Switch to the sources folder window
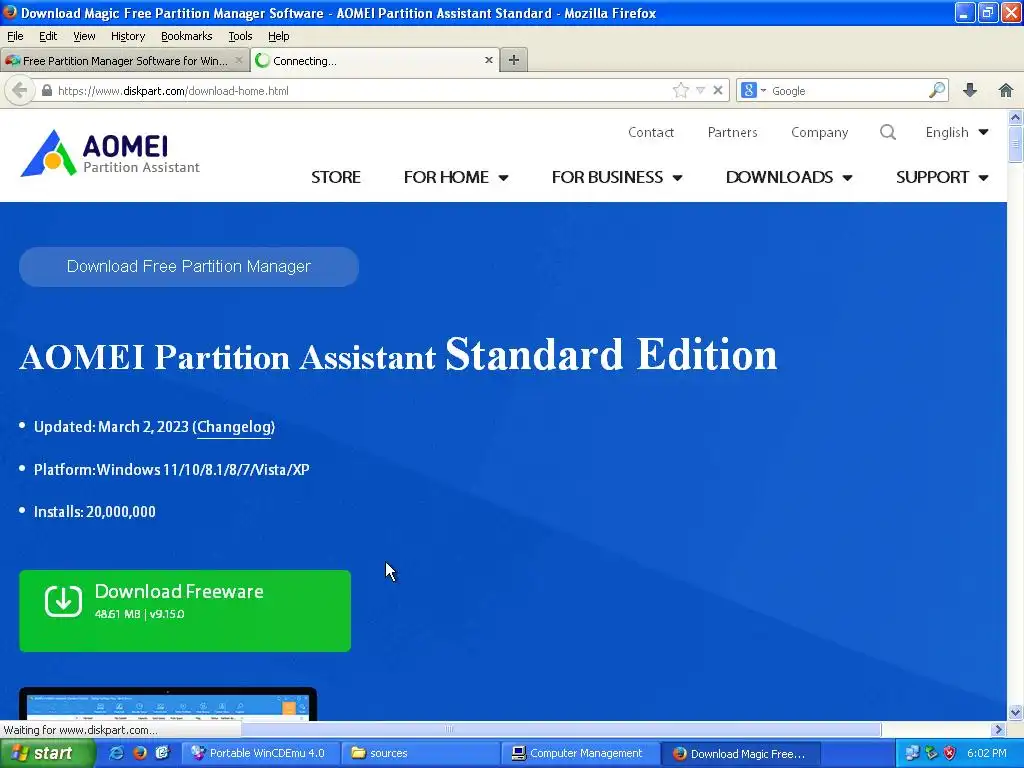1024x768 pixels. point(421,753)
